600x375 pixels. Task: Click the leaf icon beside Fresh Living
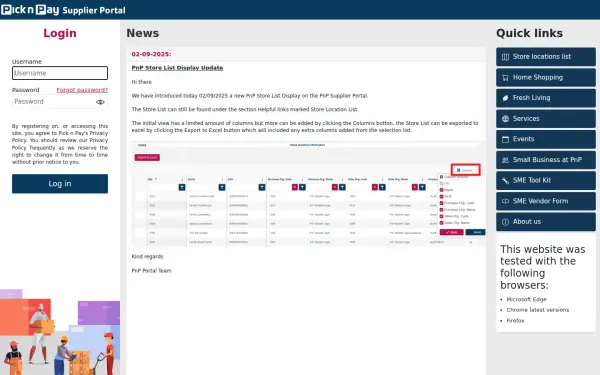point(505,98)
